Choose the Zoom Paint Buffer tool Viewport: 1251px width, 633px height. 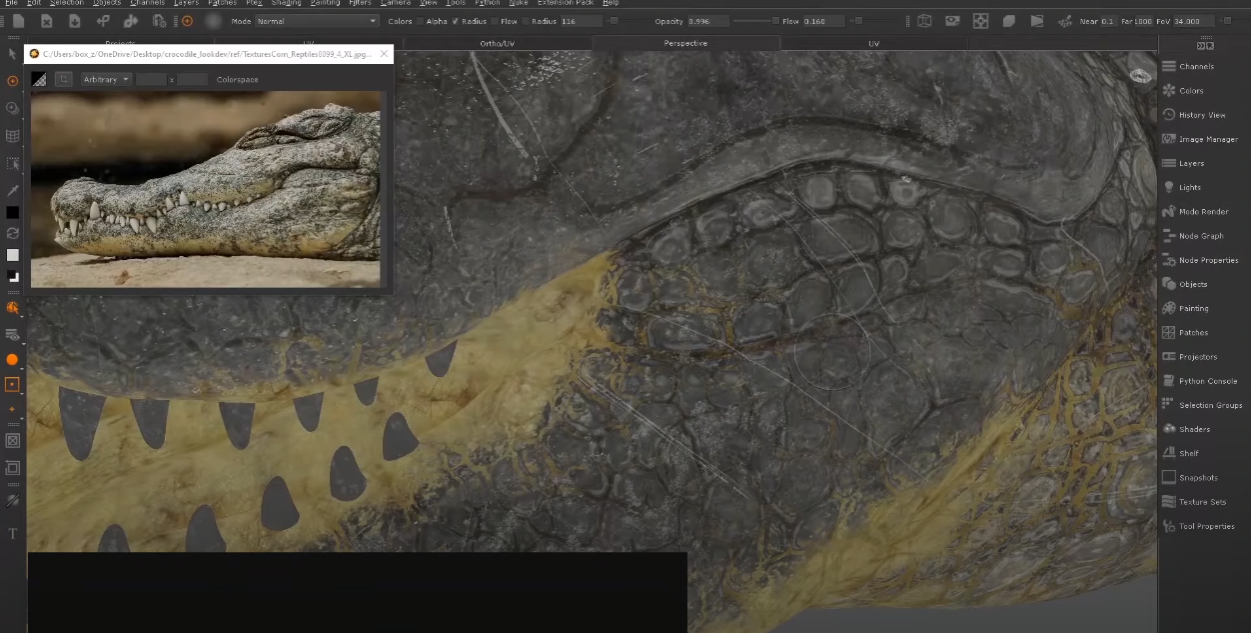pos(12,108)
